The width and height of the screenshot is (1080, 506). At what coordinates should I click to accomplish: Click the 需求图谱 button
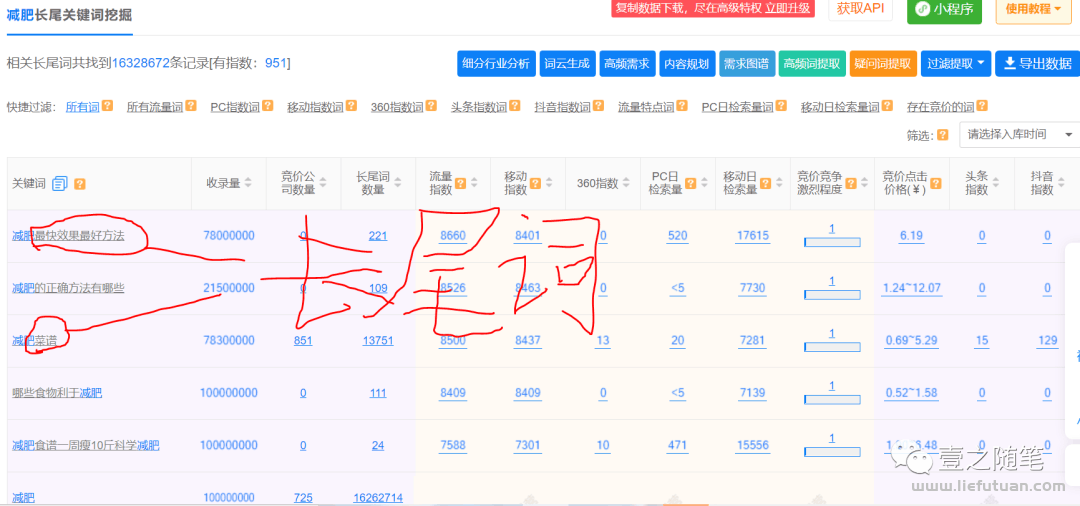(x=747, y=63)
